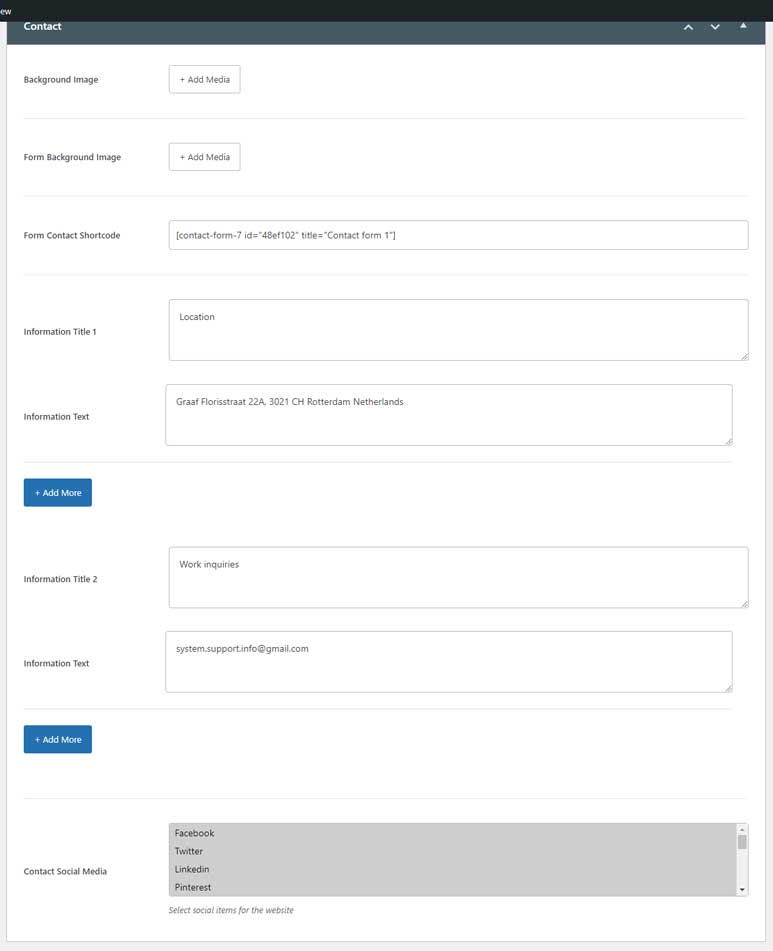The height and width of the screenshot is (951, 773).
Task: Add media for Form Background Image
Action: coord(204,157)
